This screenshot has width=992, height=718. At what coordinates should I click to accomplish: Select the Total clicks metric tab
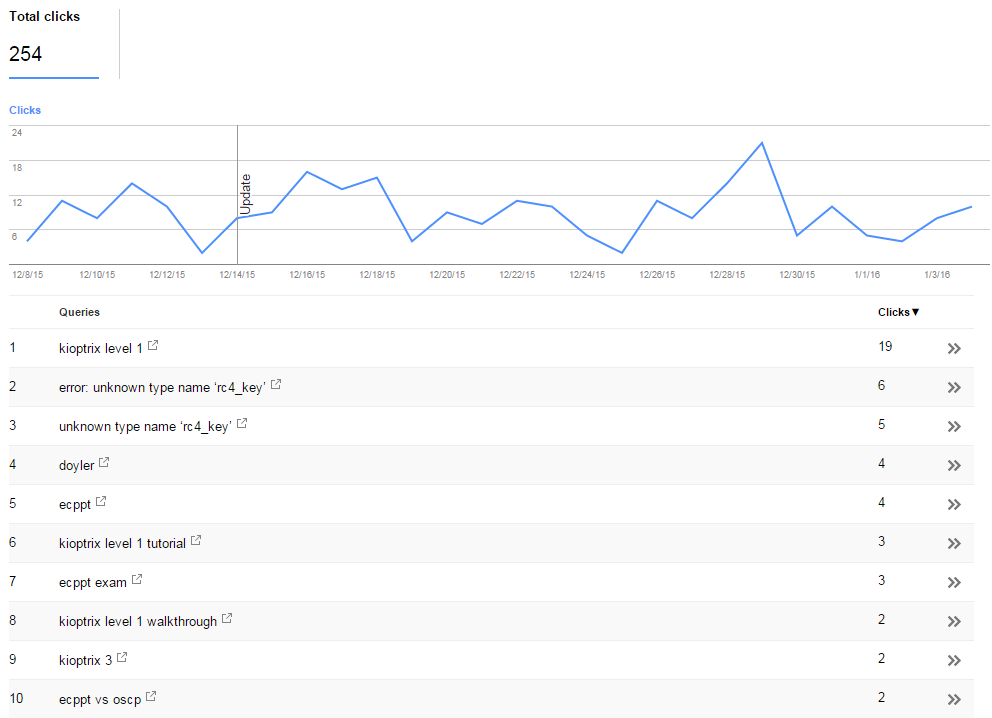54,43
